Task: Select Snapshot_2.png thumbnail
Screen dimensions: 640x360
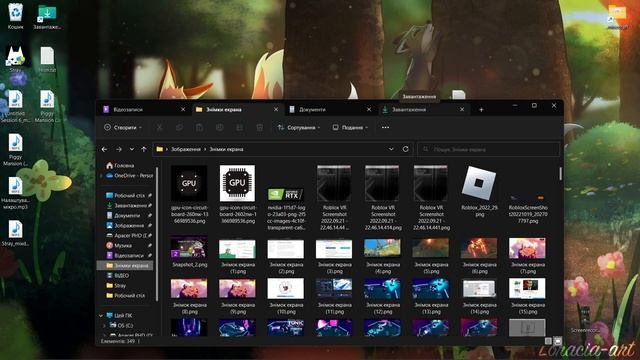Action: 189,252
